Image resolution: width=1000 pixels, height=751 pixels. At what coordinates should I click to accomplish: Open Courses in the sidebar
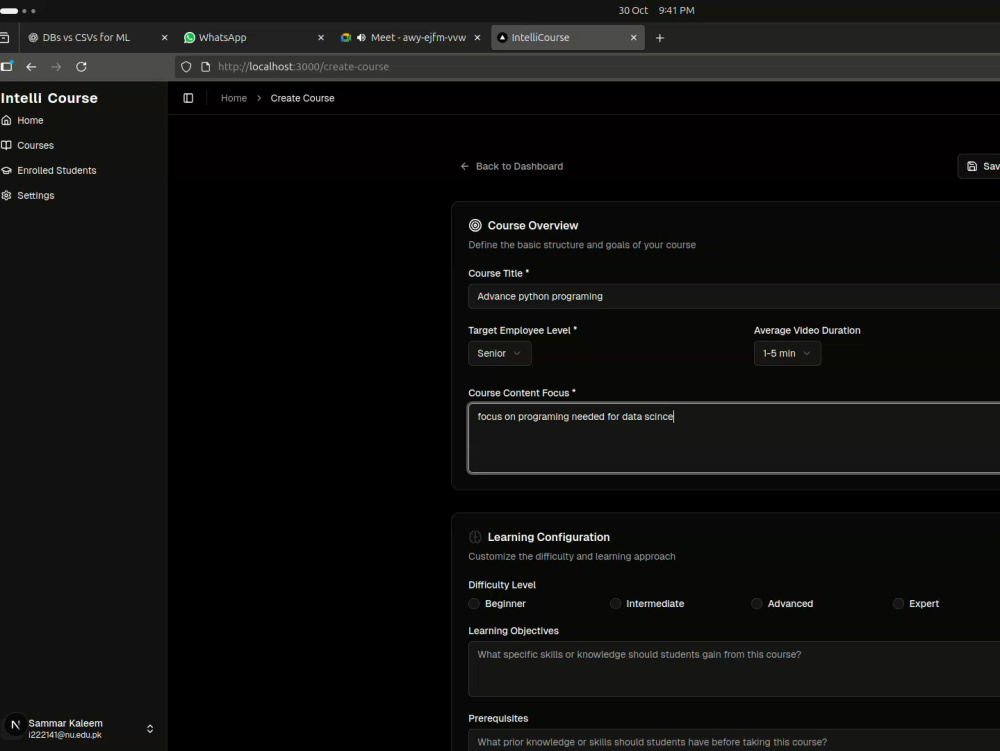tap(35, 145)
